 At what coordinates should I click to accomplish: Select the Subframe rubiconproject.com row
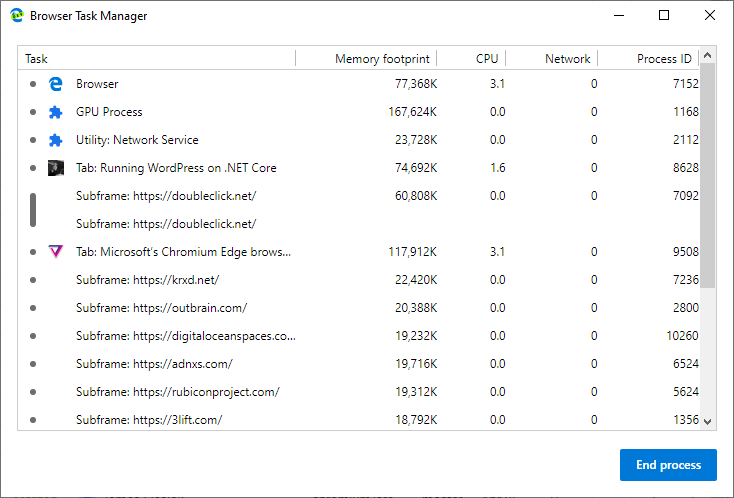point(359,392)
